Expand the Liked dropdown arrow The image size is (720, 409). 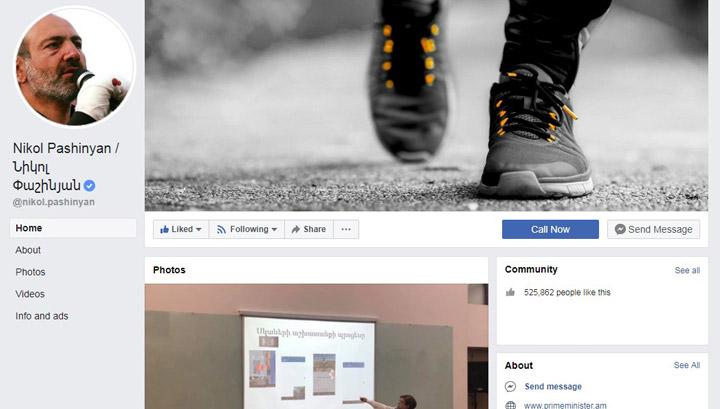pos(199,229)
